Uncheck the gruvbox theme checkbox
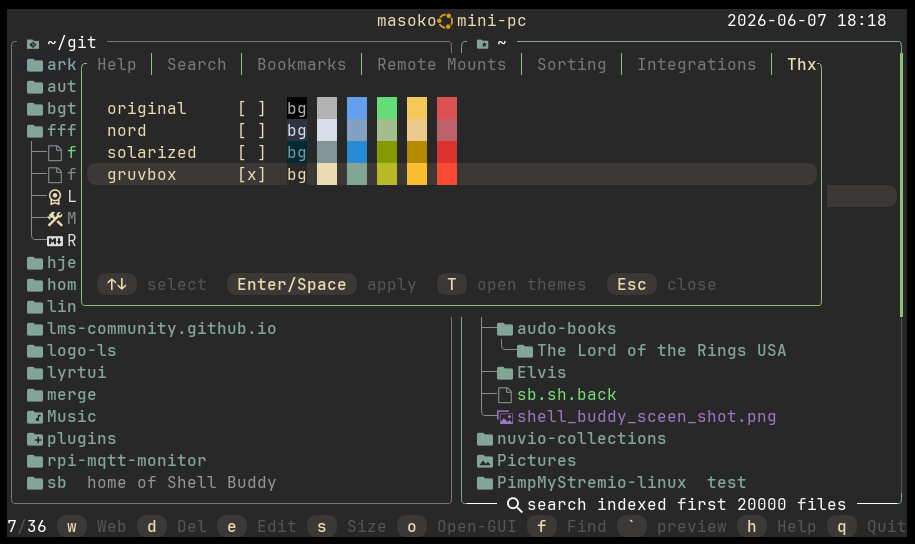The width and height of the screenshot is (915, 544). point(252,175)
